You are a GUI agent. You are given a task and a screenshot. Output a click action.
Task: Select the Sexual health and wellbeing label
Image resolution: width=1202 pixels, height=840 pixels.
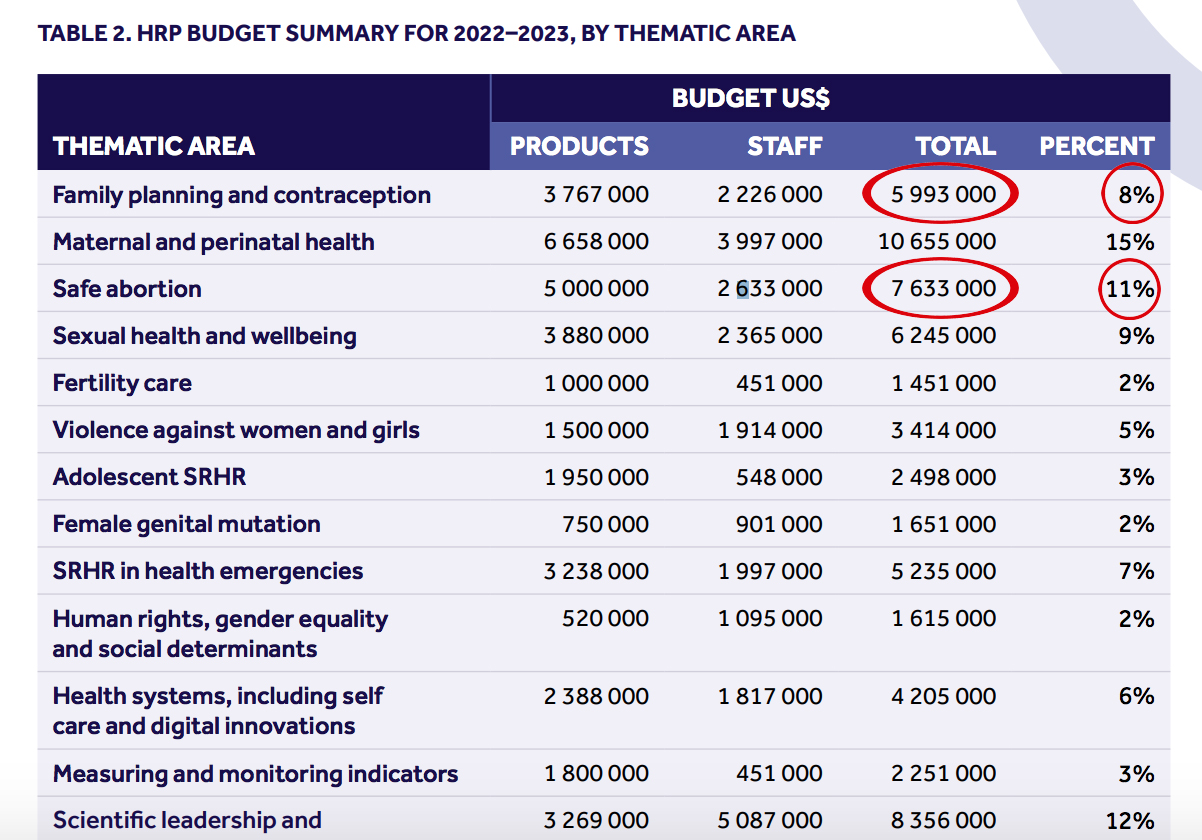click(x=205, y=336)
